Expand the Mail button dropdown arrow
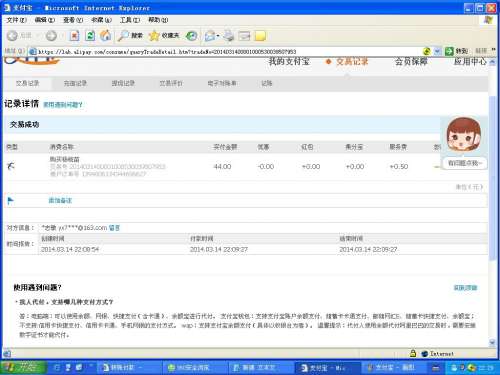The image size is (500, 375). pos(218,36)
